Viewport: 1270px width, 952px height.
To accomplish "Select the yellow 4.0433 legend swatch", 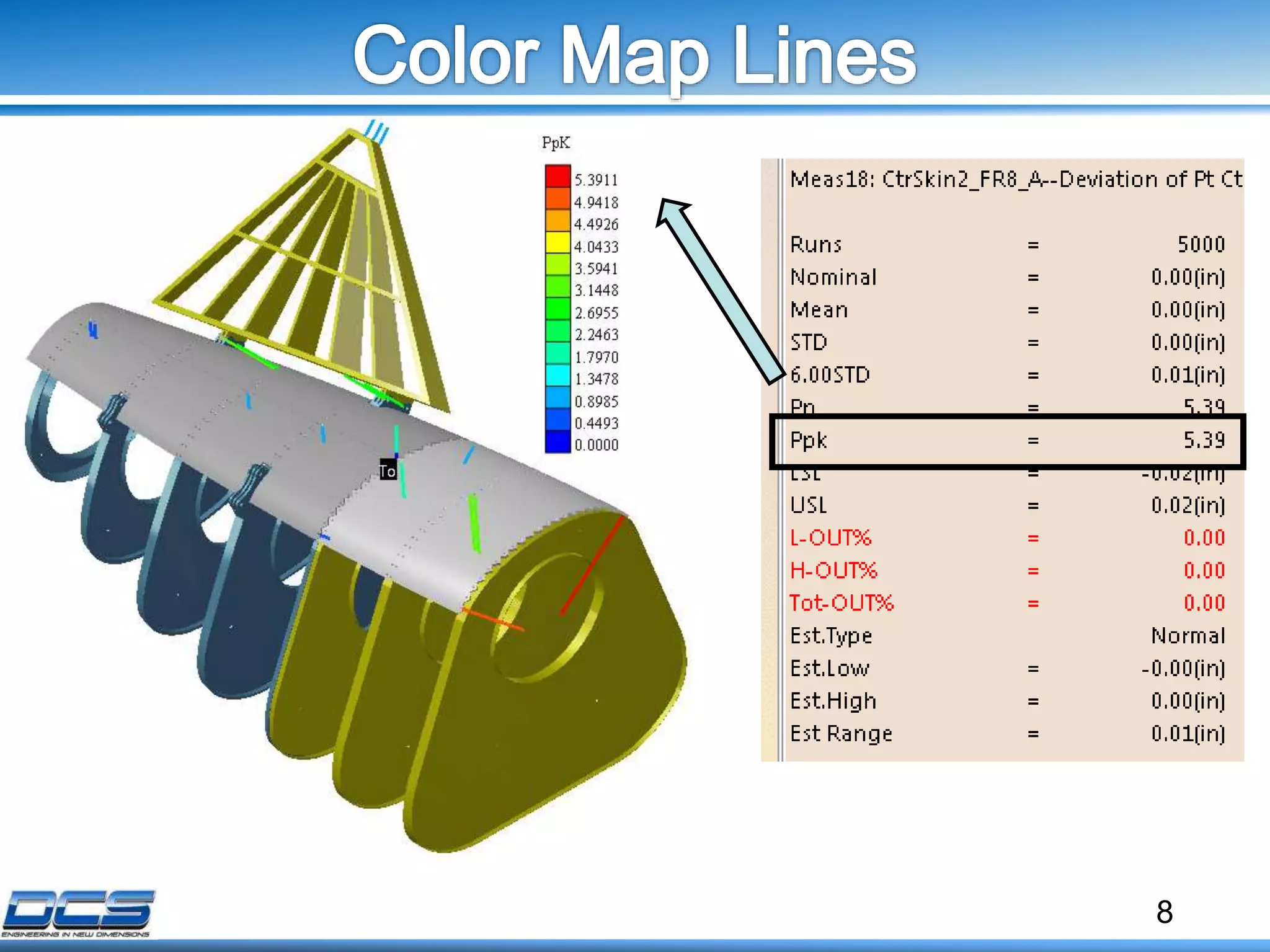I will [557, 242].
